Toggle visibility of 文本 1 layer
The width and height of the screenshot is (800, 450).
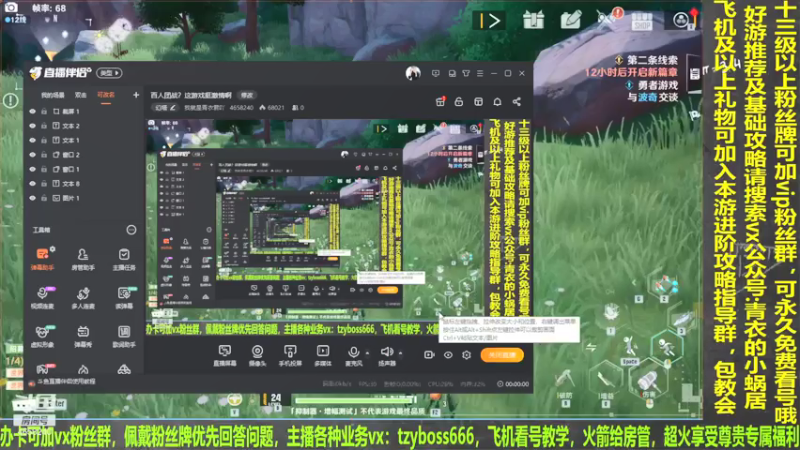click(x=33, y=140)
